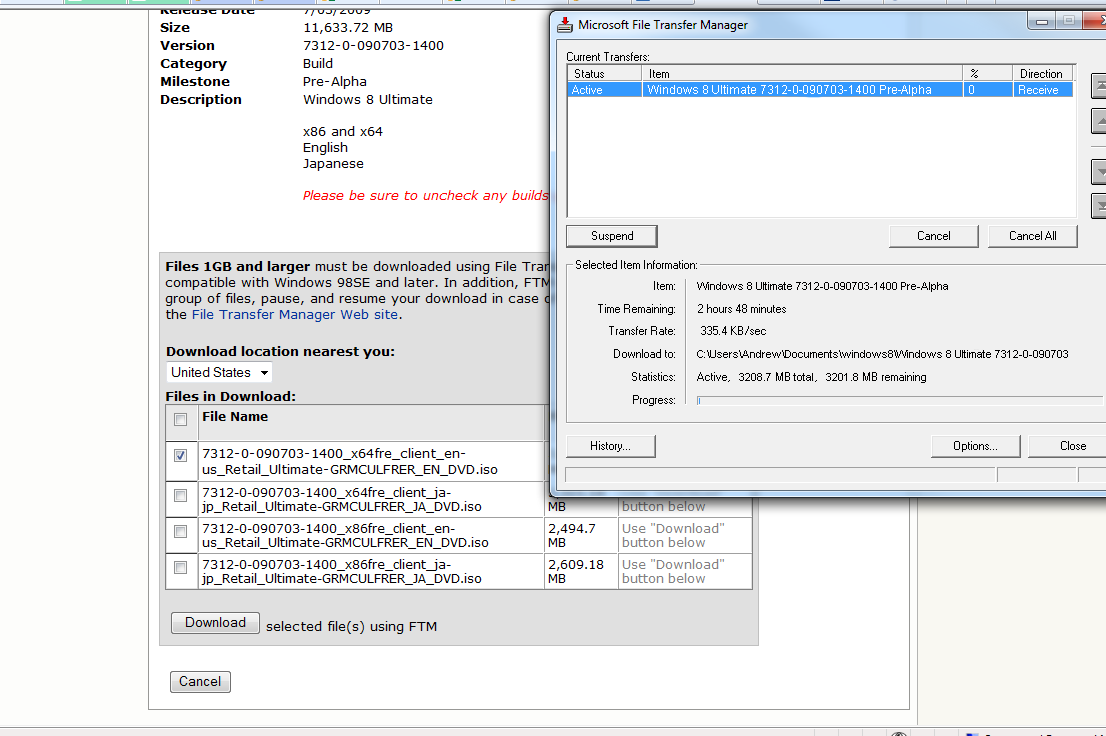The height and width of the screenshot is (736, 1106).
Task: Click the 7312-0-090703-1400 version value on page
Action: (373, 46)
